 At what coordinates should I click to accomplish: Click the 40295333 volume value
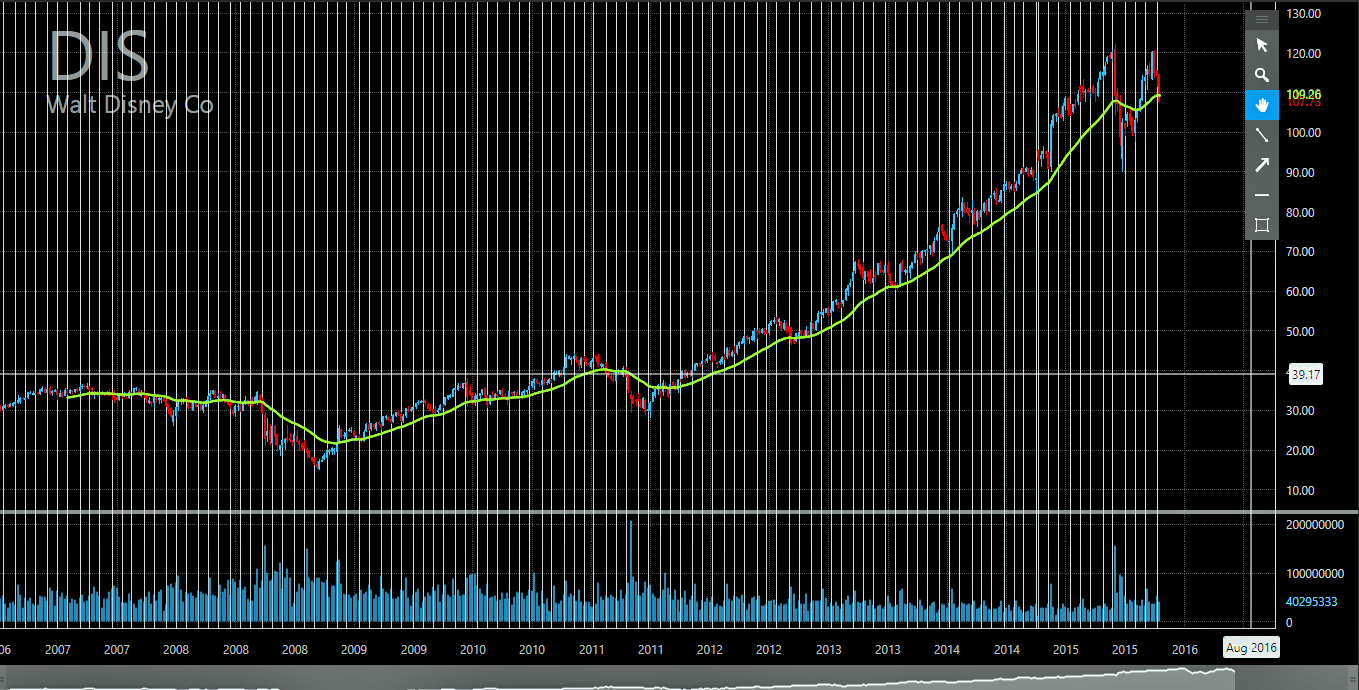(x=1312, y=602)
